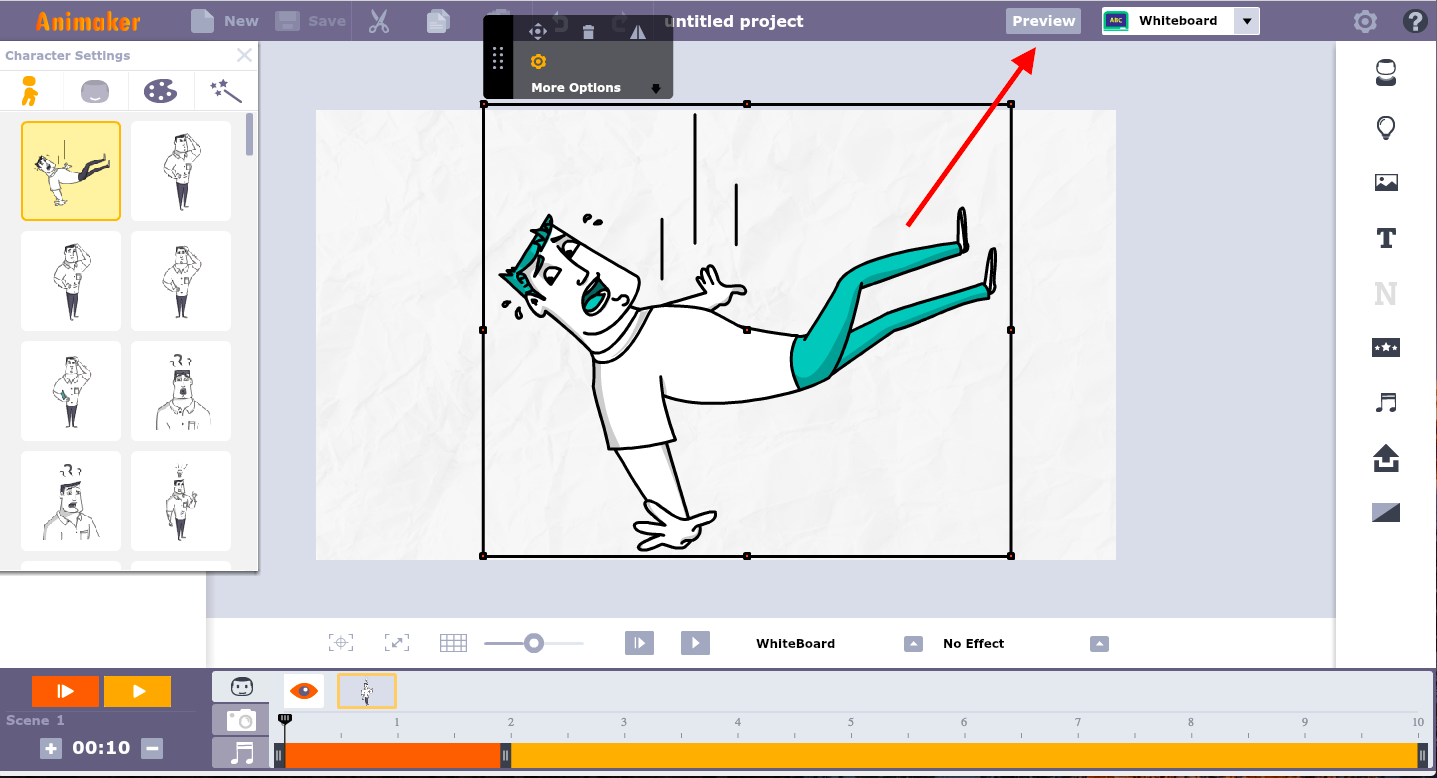This screenshot has height=778, width=1437.
Task: Toggle the eye visibility icon on the timeline
Action: (304, 690)
